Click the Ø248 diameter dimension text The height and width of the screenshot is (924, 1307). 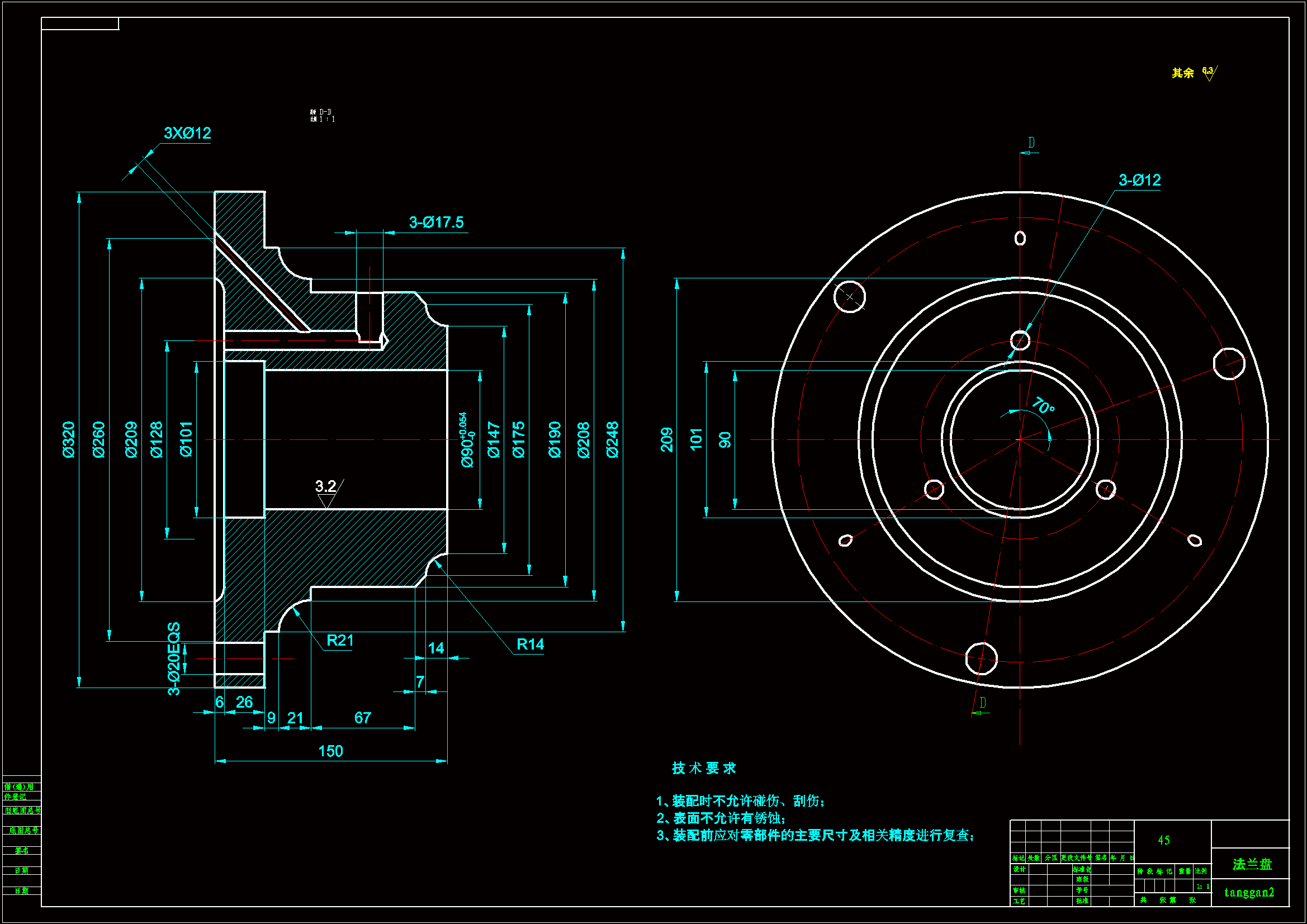(x=612, y=439)
